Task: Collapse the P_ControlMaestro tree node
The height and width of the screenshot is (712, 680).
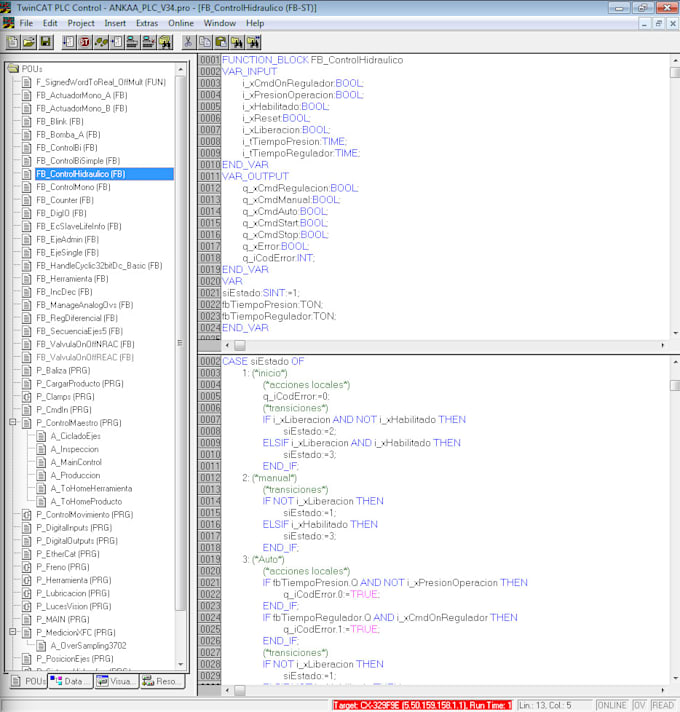Action: coord(13,423)
